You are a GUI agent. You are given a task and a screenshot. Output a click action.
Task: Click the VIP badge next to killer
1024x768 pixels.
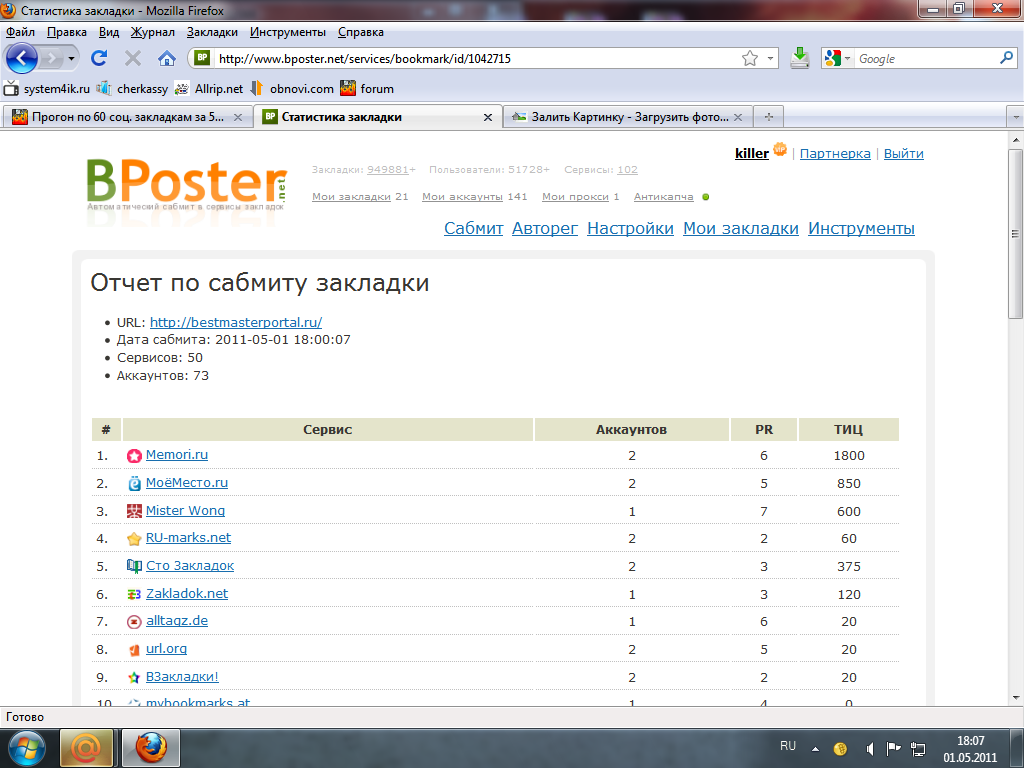pos(780,150)
